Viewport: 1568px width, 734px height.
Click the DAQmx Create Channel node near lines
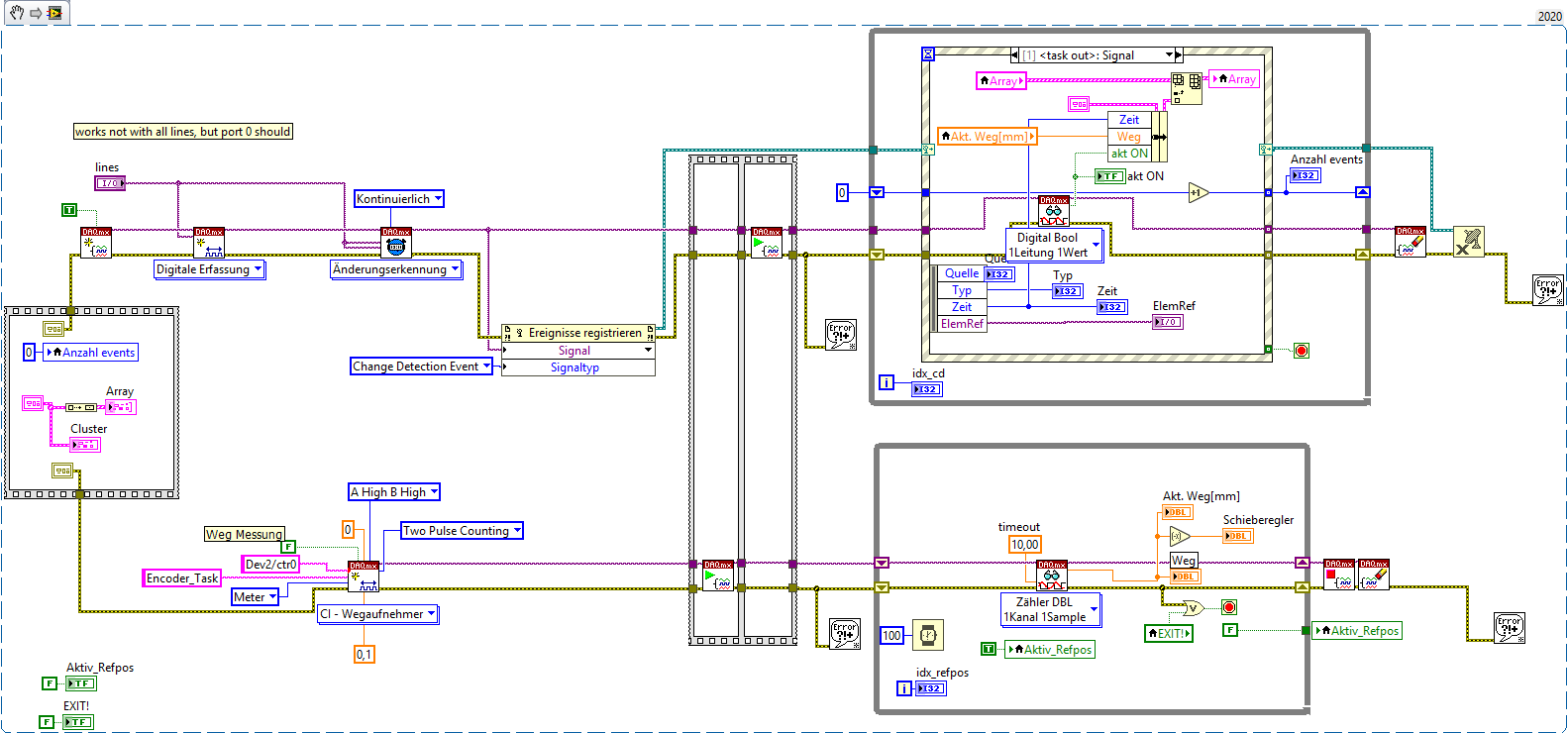tap(96, 243)
